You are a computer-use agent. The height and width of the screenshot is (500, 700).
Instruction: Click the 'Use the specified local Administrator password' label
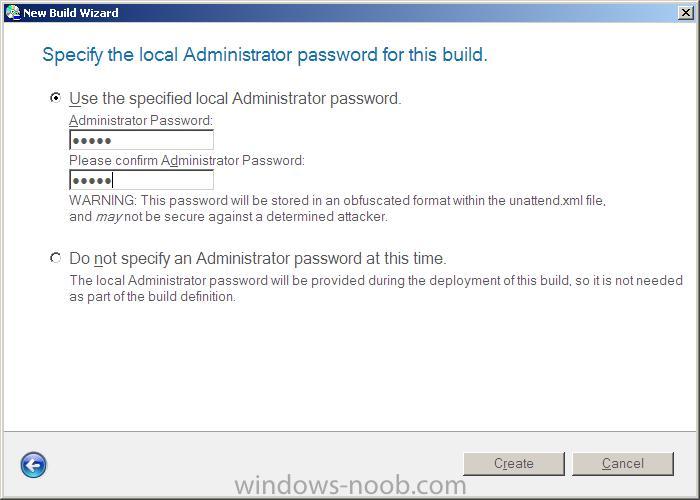235,99
